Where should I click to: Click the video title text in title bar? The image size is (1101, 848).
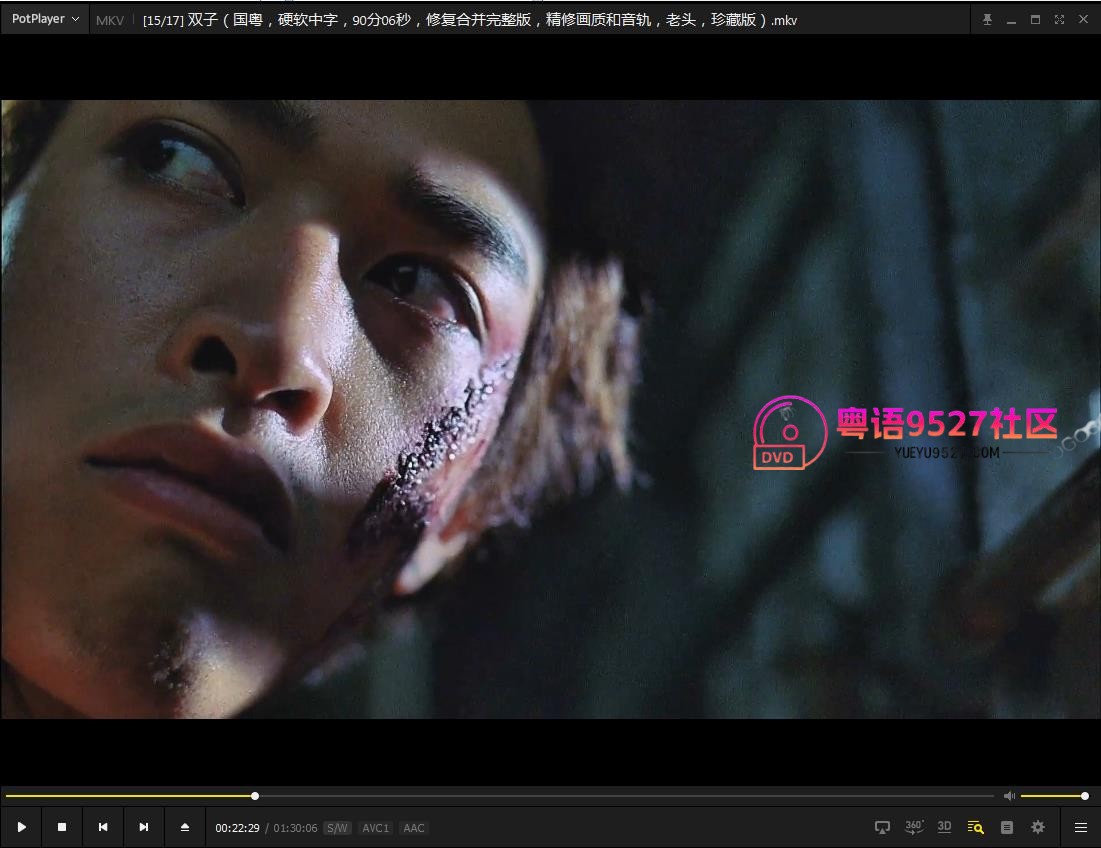470,20
